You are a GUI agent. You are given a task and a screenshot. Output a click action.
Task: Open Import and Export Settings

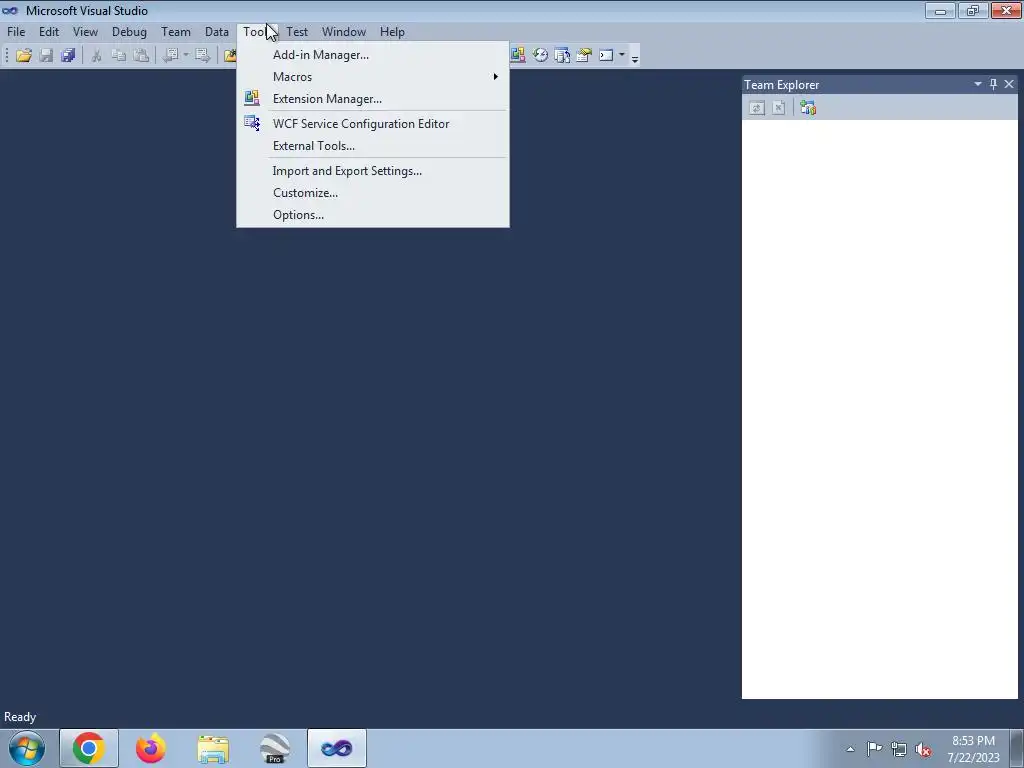coord(373,171)
